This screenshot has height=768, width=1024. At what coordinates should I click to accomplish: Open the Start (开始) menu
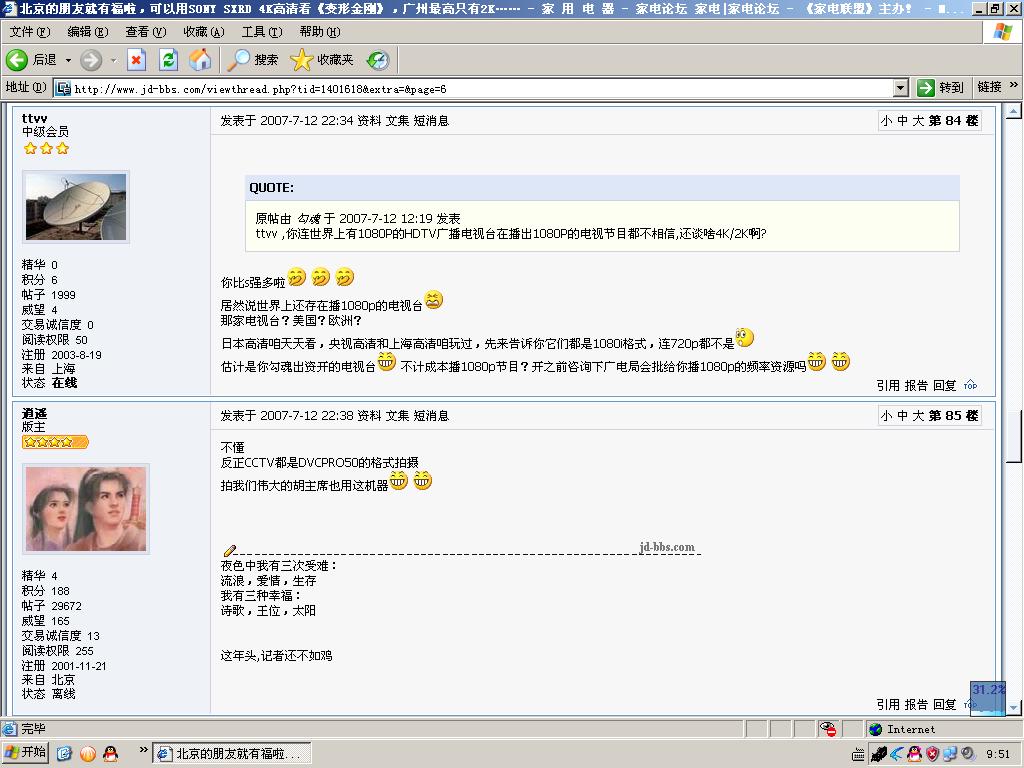pyautogui.click(x=25, y=753)
